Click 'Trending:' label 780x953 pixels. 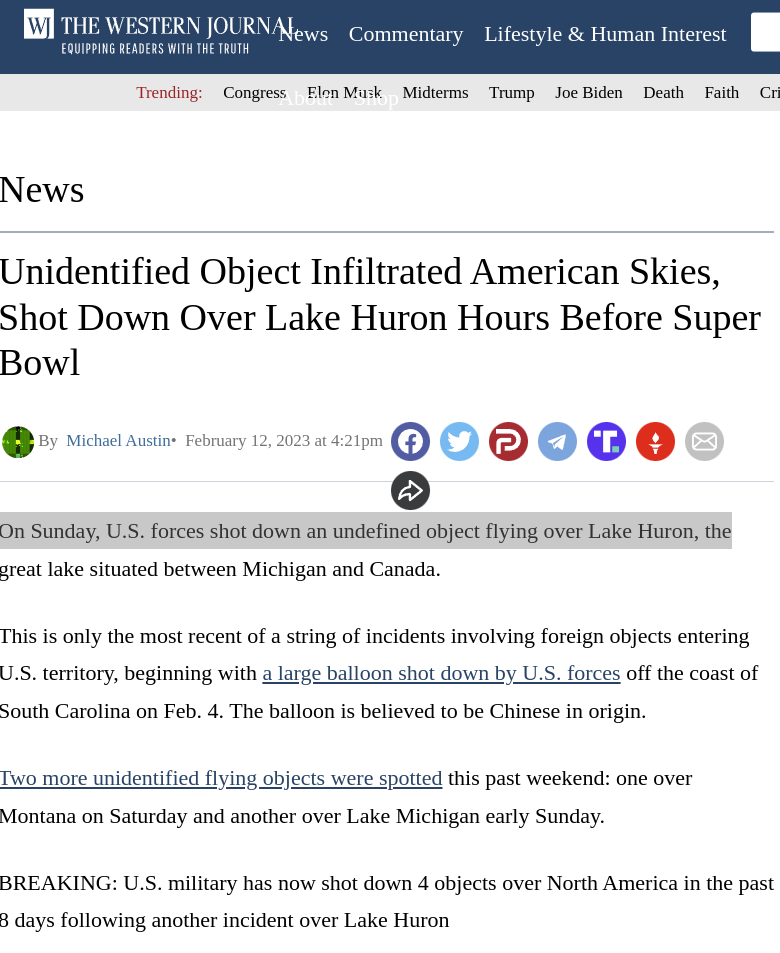(x=169, y=92)
